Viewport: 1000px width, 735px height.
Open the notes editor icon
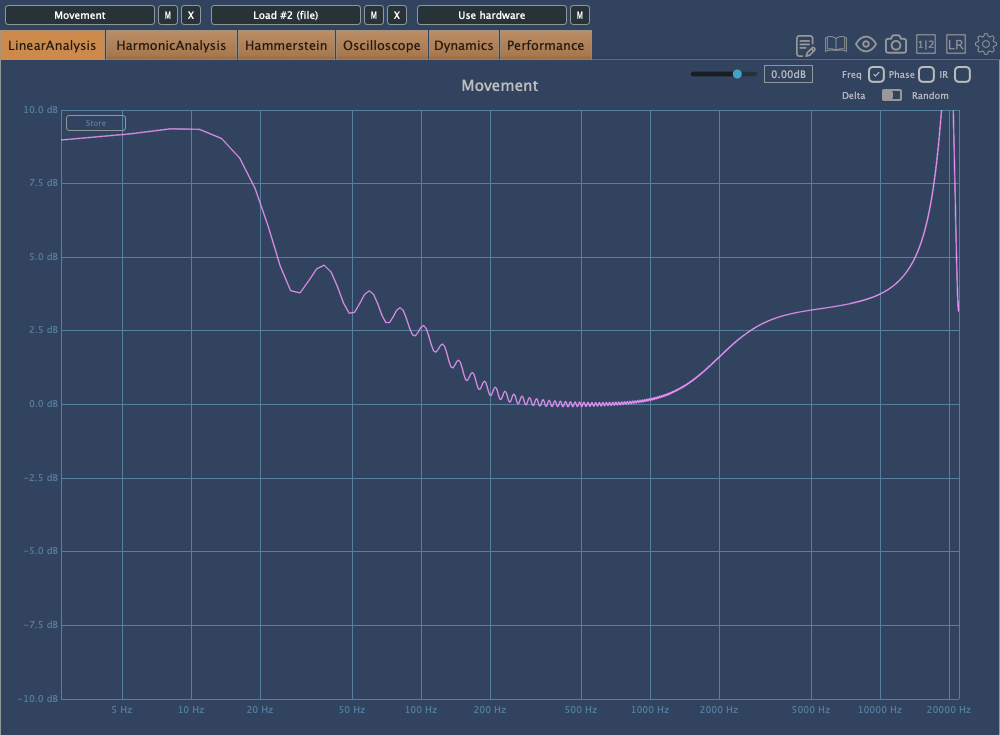click(805, 45)
